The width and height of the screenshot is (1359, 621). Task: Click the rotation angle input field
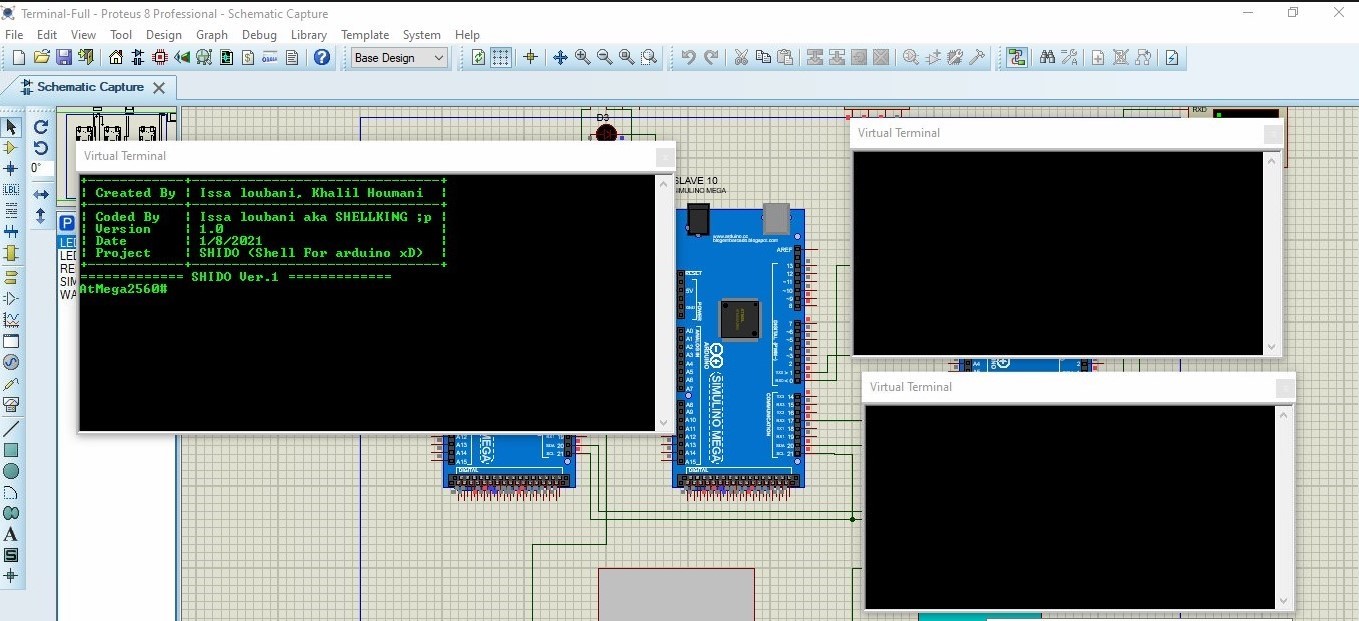point(42,169)
